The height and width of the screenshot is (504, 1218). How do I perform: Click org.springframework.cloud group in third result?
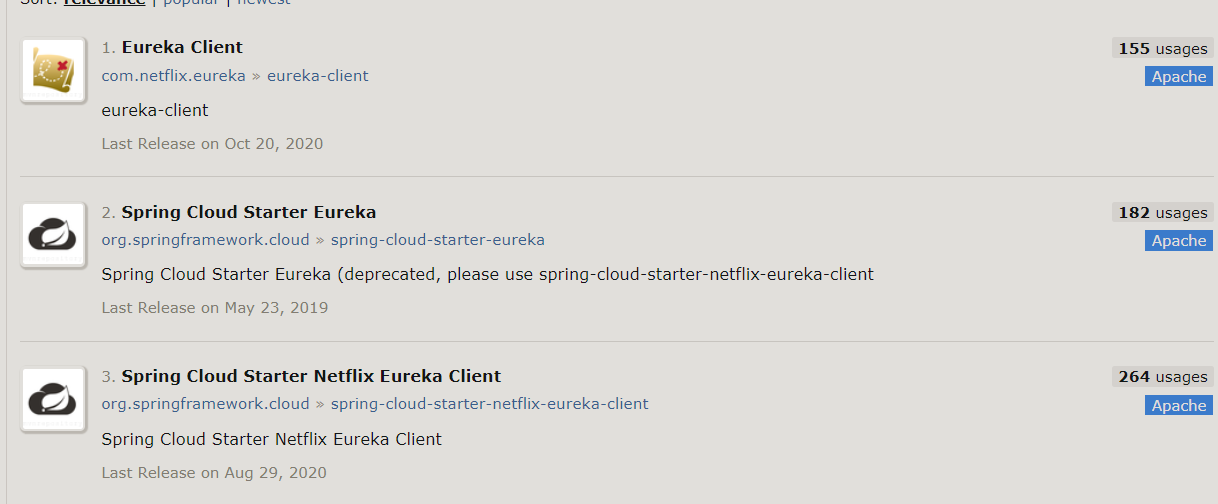point(205,404)
